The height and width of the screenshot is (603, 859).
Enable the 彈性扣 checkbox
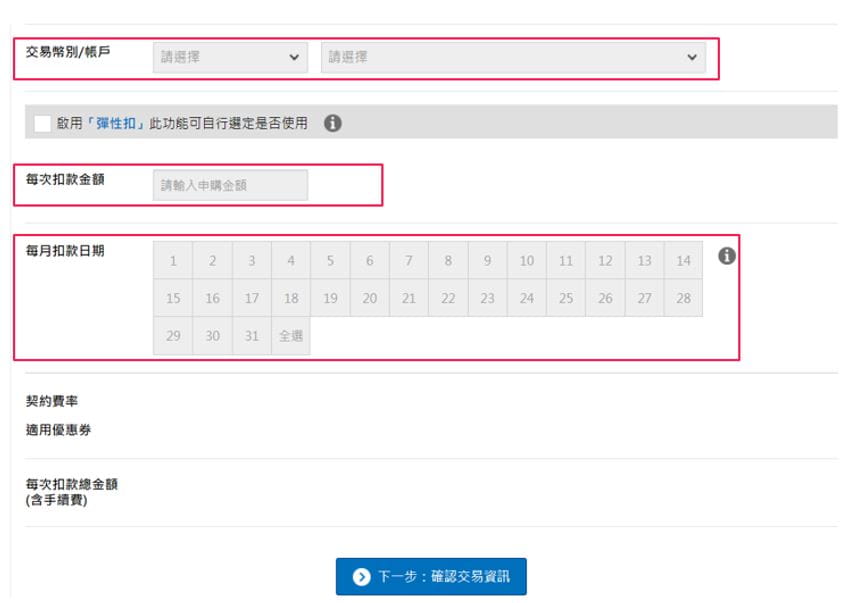pyautogui.click(x=42, y=123)
